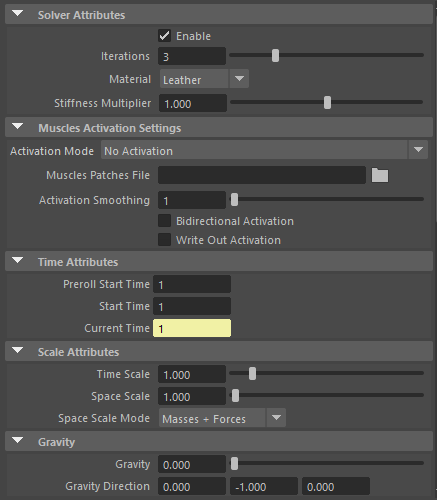Click the Activation Smoothing value field
437x500 pixels.
192,200
